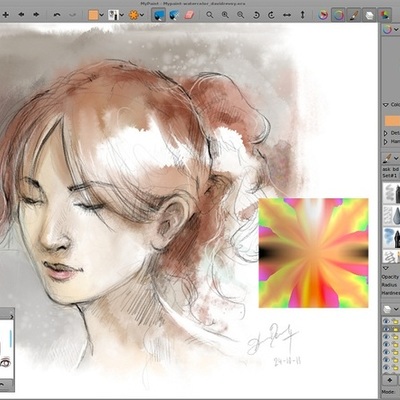
Task: Select the active freehand painting mode icon
Action: pyautogui.click(x=159, y=15)
